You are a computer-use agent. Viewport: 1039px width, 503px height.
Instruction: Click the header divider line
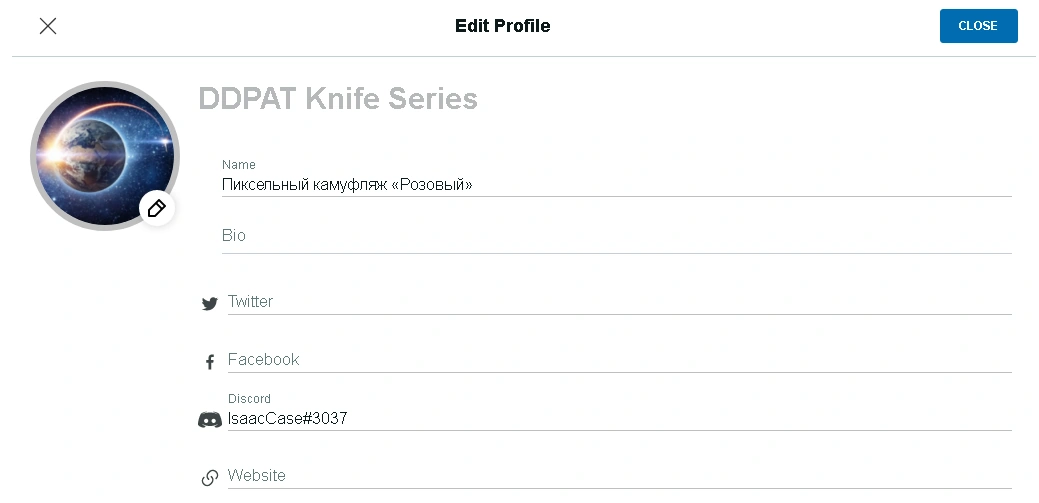[x=519, y=57]
